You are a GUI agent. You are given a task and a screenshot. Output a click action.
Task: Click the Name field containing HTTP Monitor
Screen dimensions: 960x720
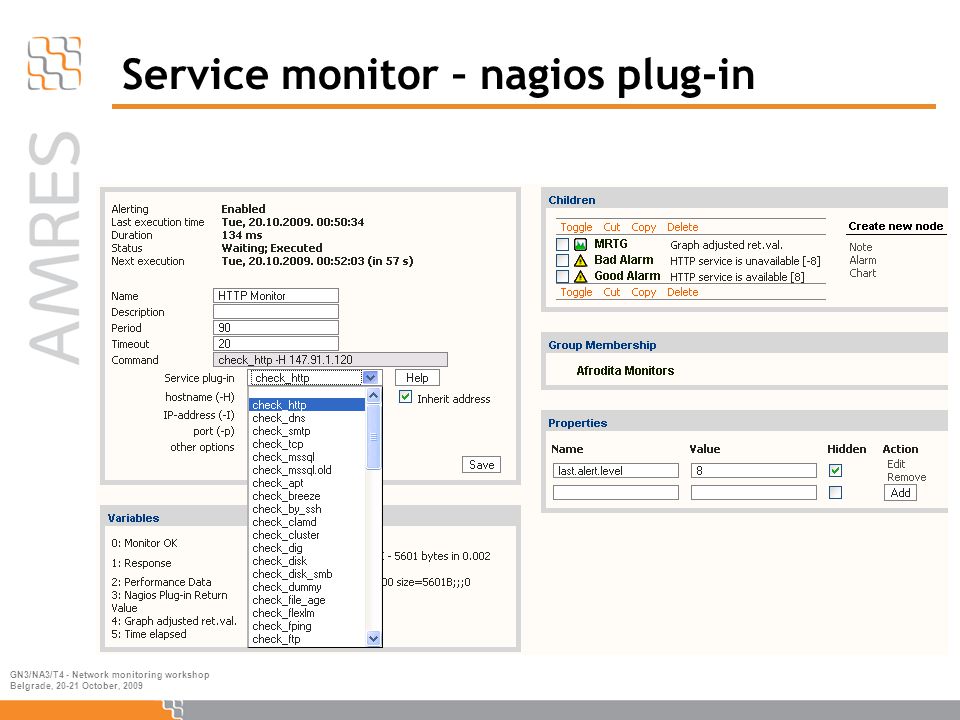click(276, 296)
